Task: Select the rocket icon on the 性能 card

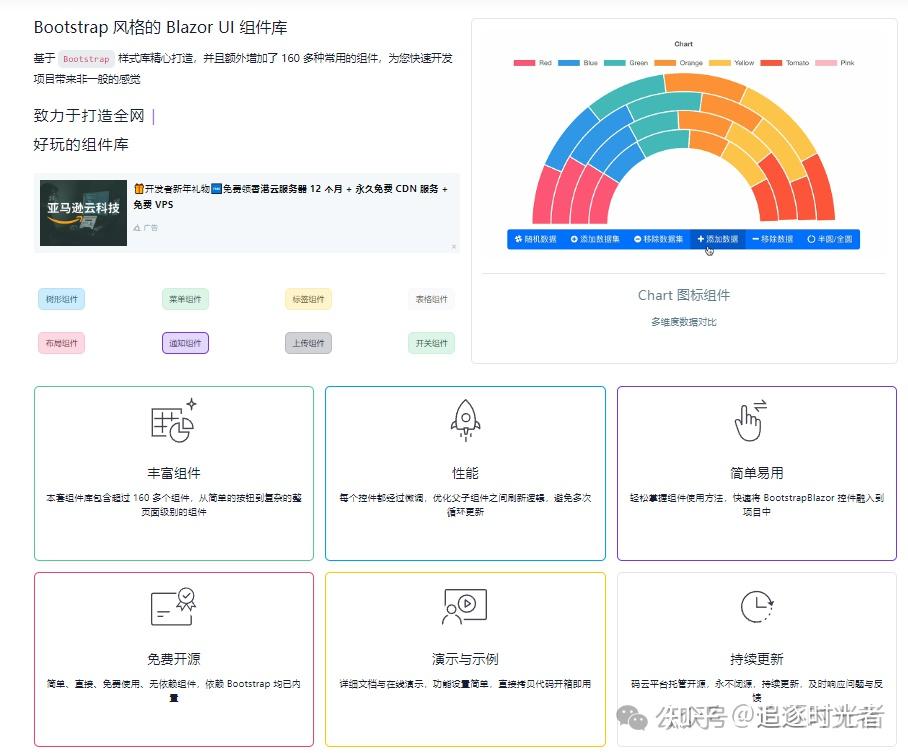Action: click(x=464, y=420)
